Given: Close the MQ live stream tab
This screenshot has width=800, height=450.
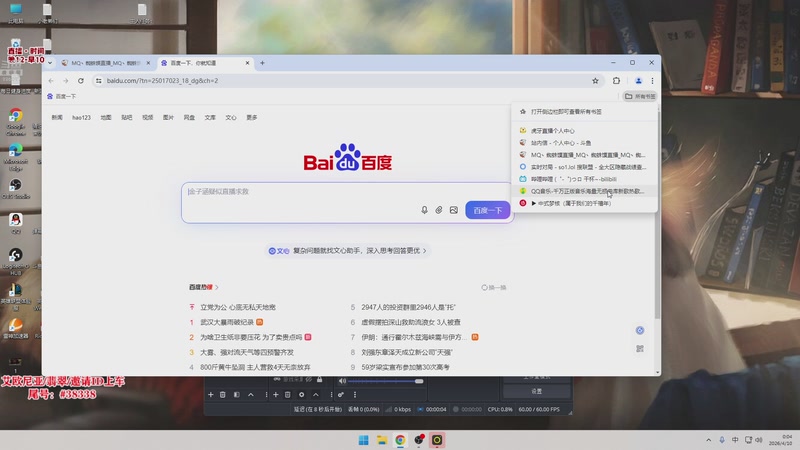Looking at the screenshot, I should pos(148,63).
